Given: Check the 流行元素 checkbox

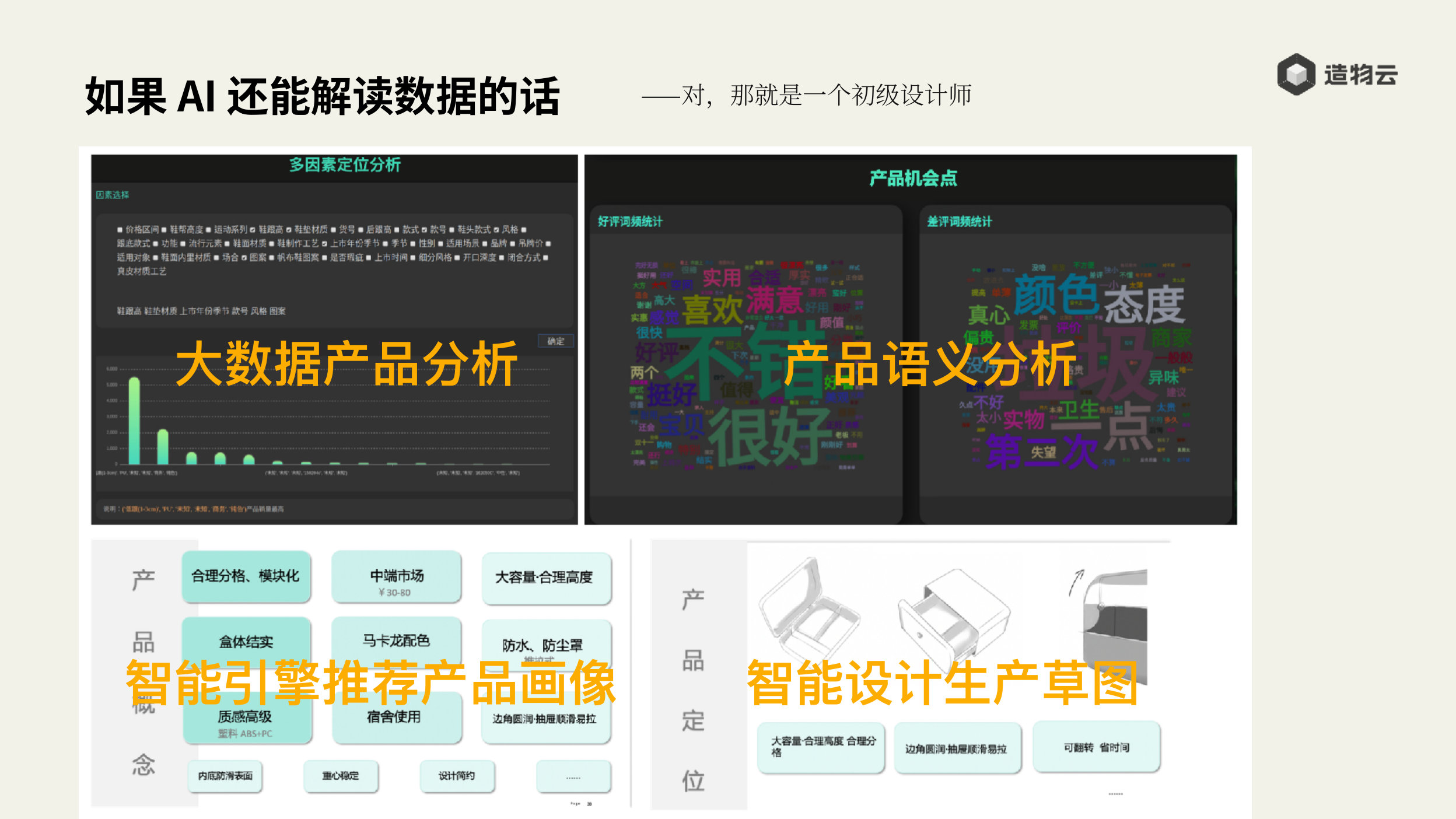Looking at the screenshot, I should tap(183, 244).
